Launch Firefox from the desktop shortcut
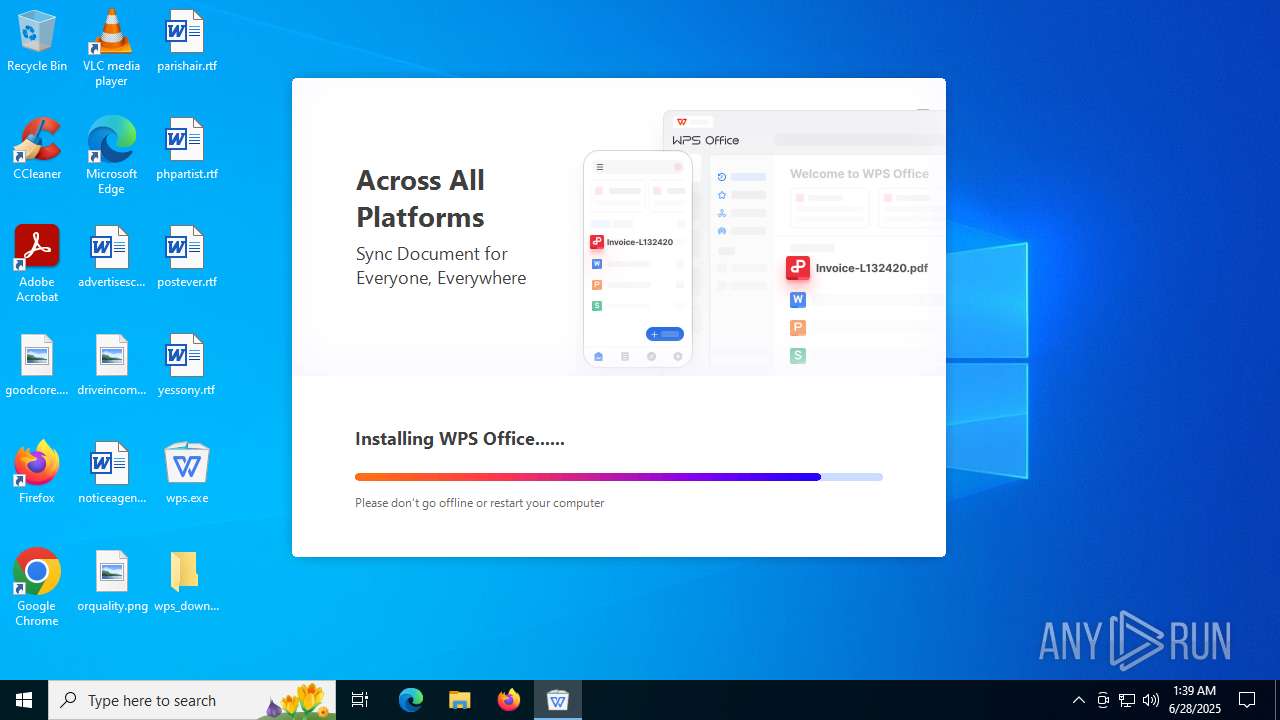Image resolution: width=1280 pixels, height=720 pixels. coord(37,472)
